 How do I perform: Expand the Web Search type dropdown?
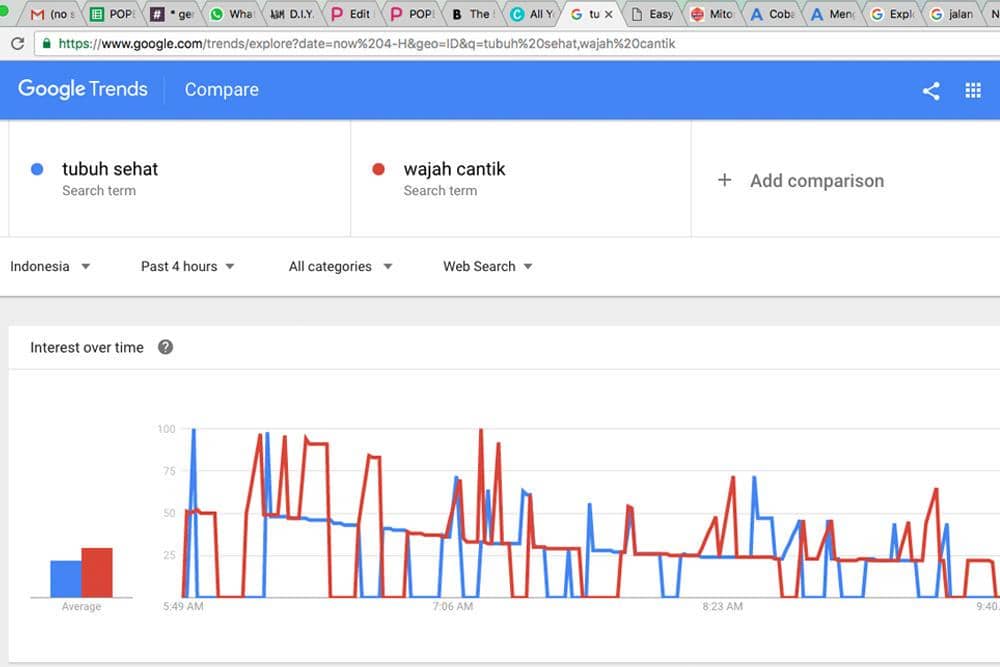tap(488, 266)
